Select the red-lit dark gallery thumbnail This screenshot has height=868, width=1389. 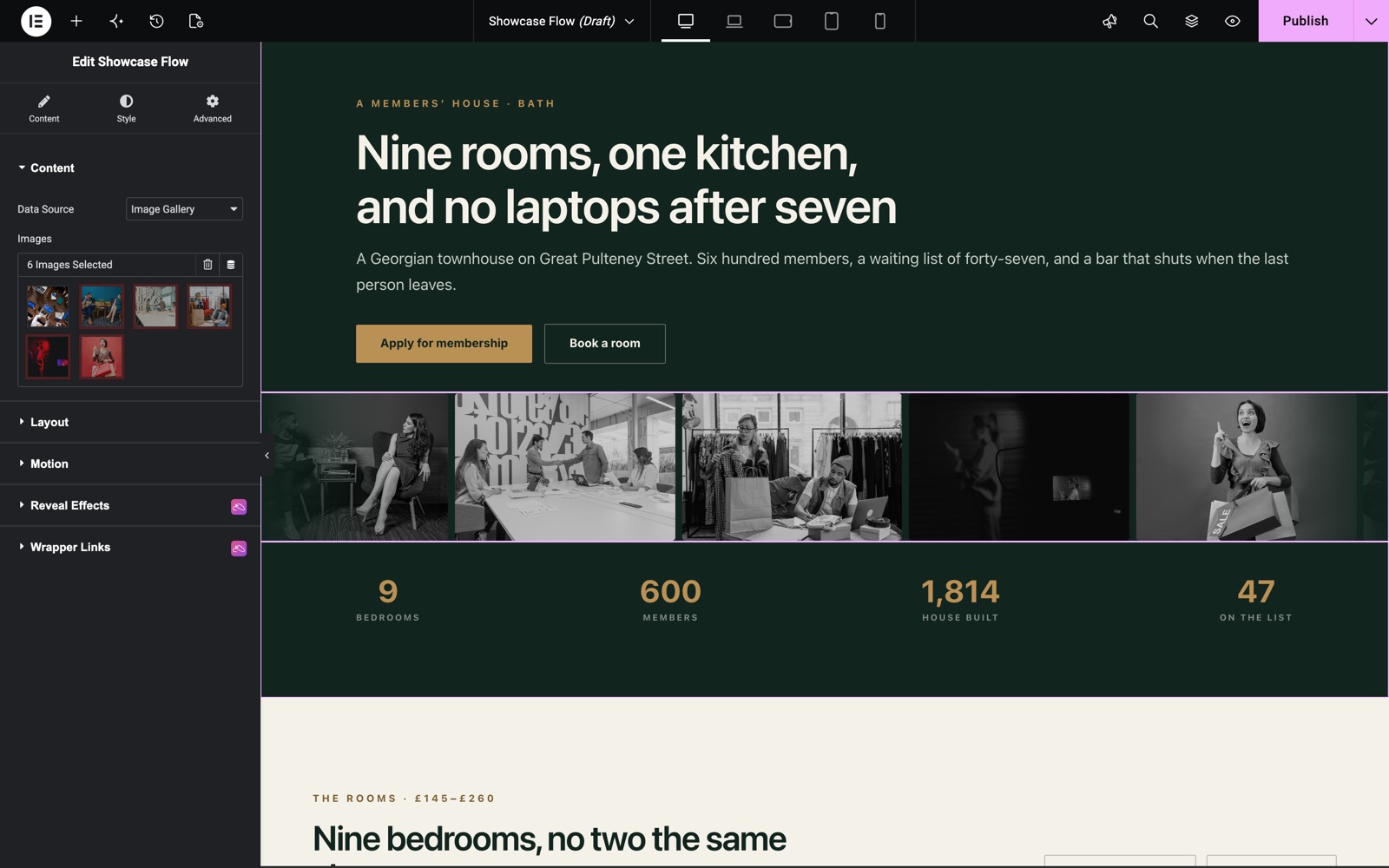click(48, 357)
